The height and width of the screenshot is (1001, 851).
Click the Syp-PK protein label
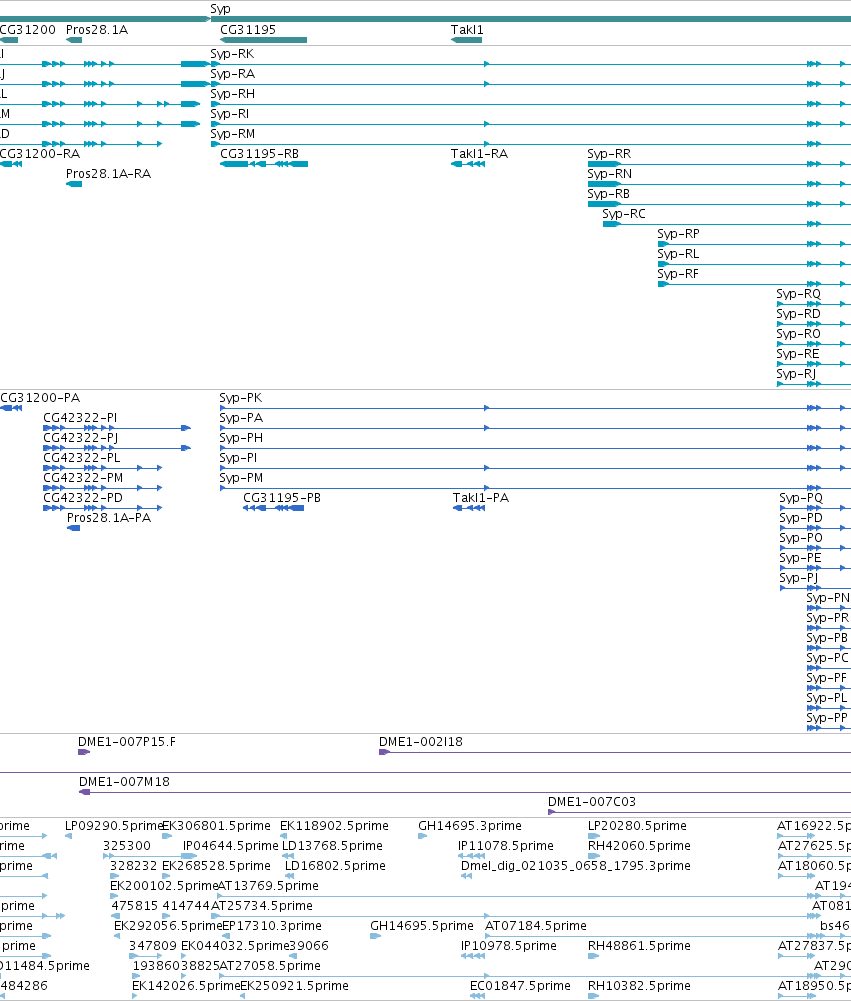pos(240,398)
